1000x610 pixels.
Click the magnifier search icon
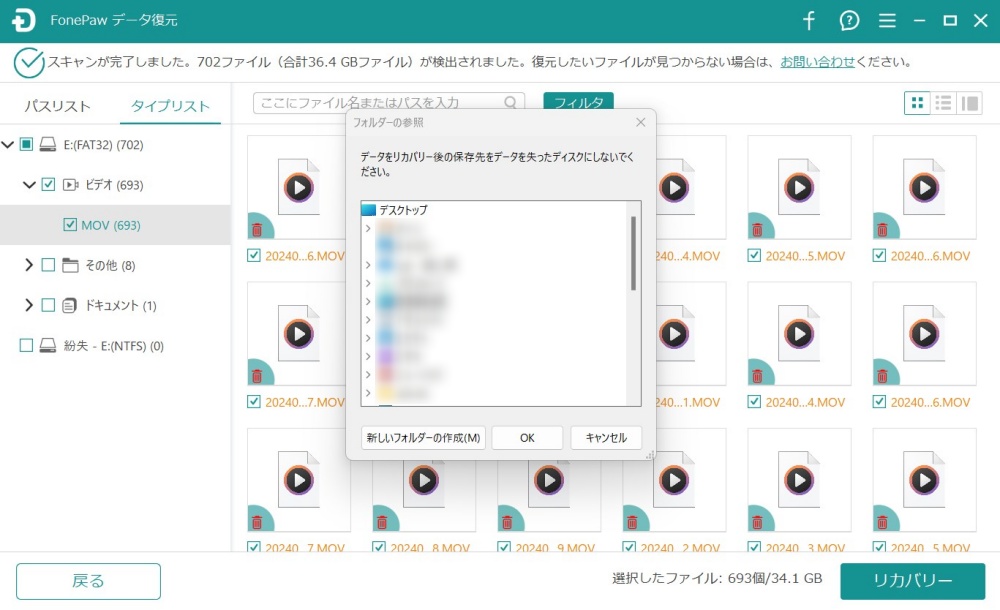[510, 102]
